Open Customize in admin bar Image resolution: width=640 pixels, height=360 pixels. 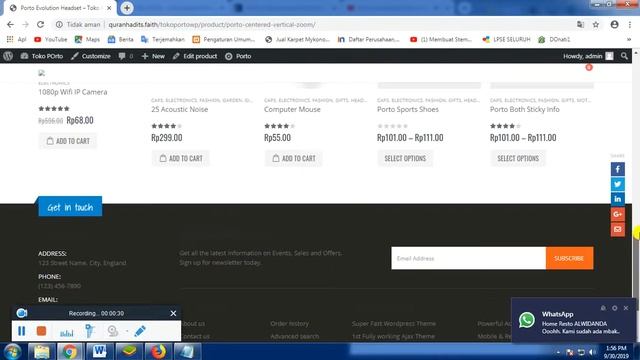pos(91,56)
